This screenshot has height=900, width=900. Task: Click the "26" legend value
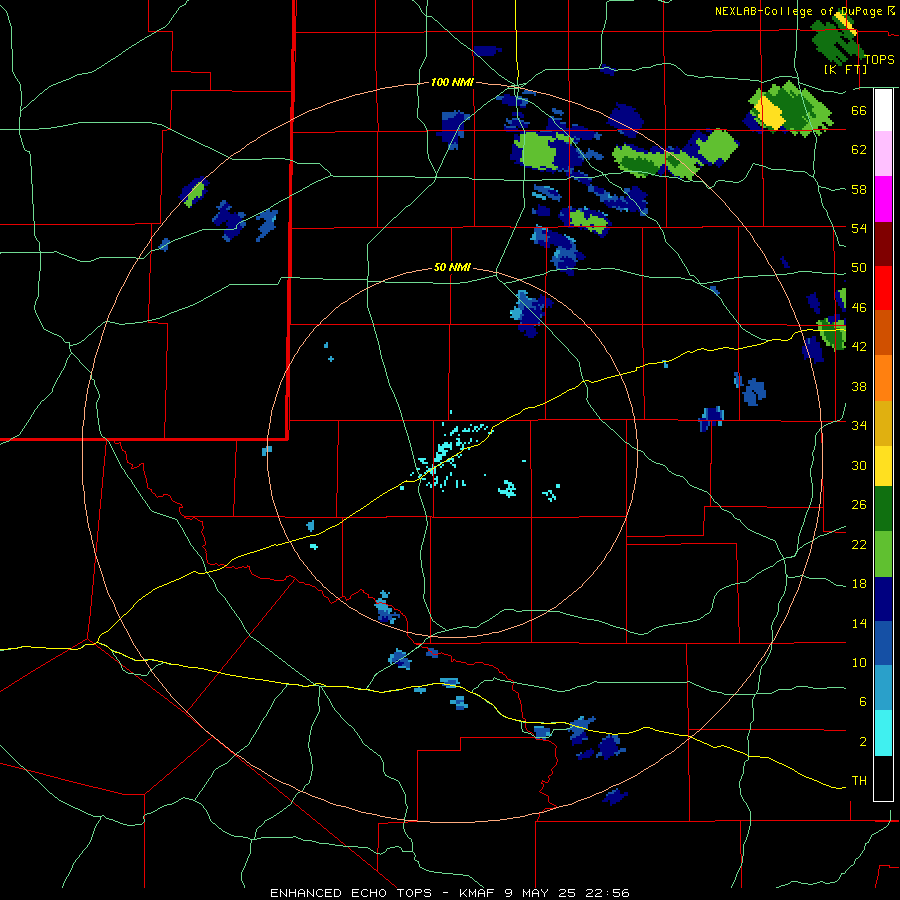859,505
